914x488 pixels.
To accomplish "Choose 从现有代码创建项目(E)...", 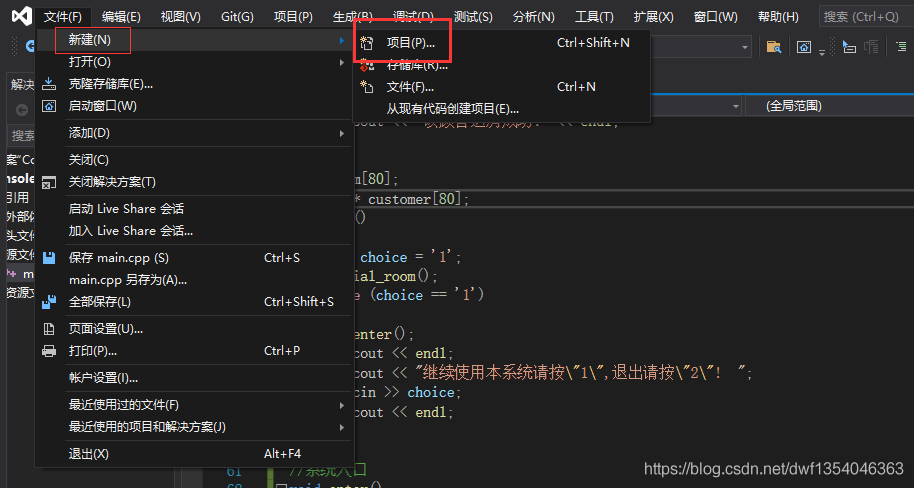I will point(452,109).
